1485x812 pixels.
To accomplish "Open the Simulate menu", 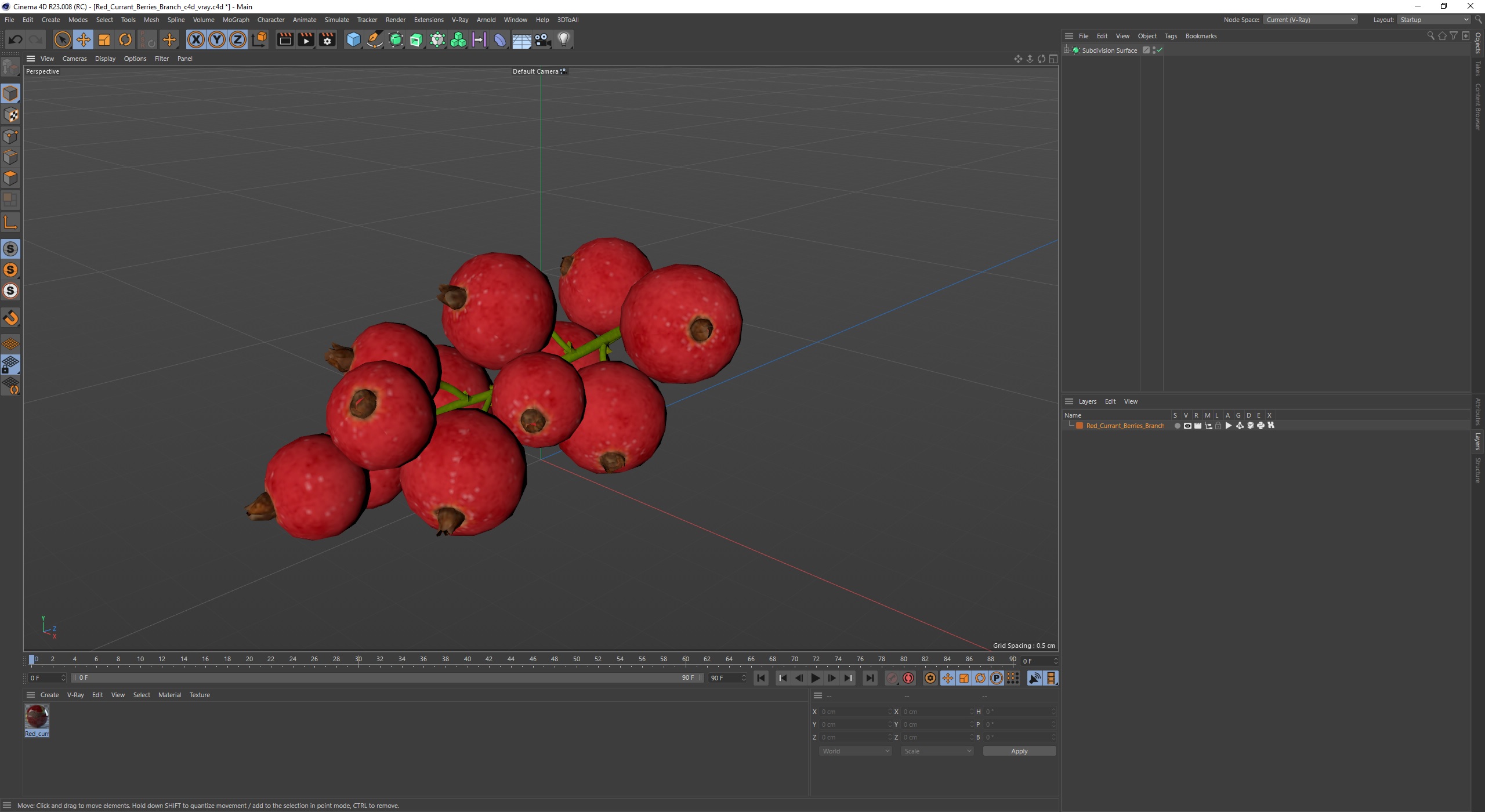I will point(336,20).
